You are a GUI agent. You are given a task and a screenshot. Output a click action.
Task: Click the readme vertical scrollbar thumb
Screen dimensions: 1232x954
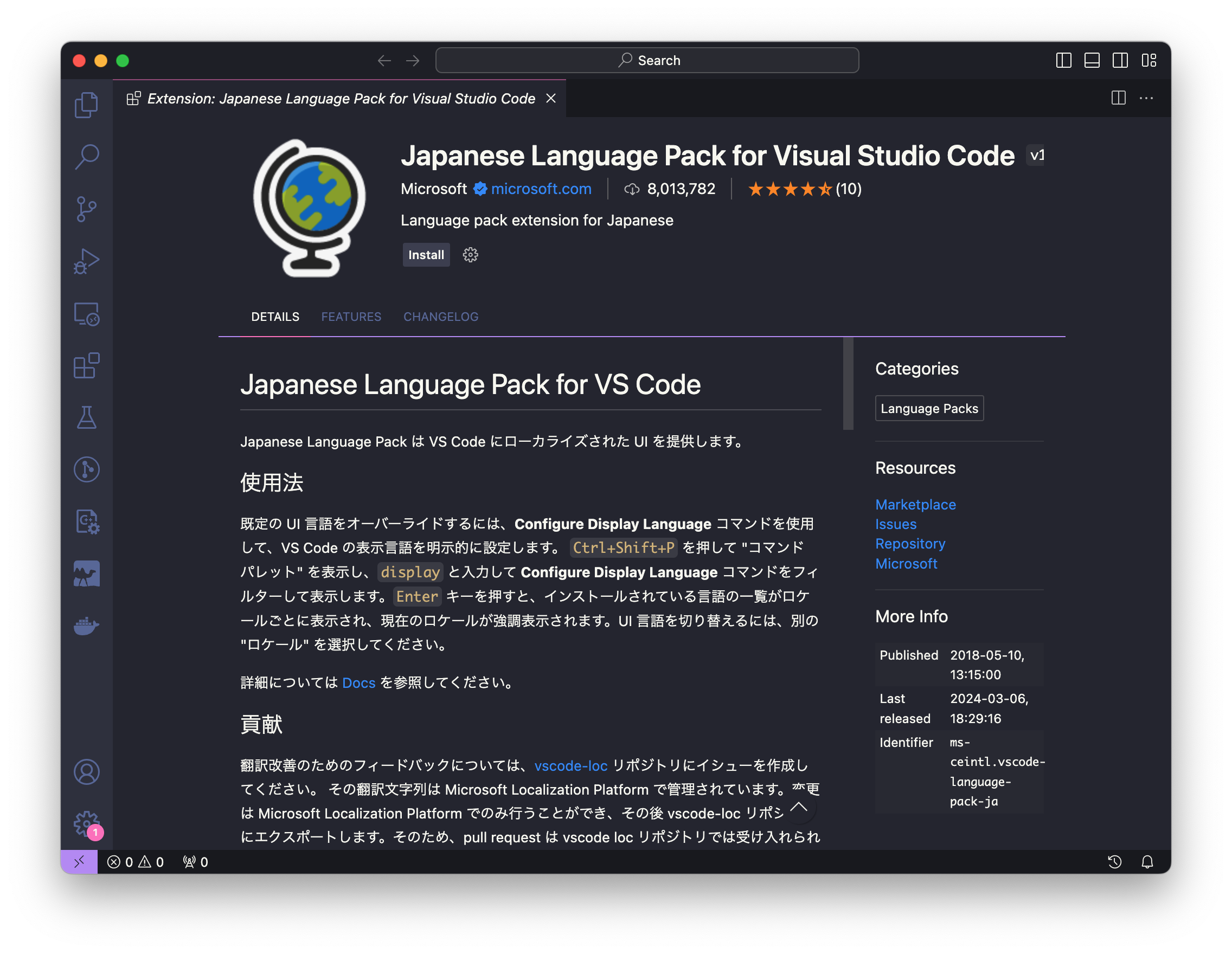[x=848, y=383]
